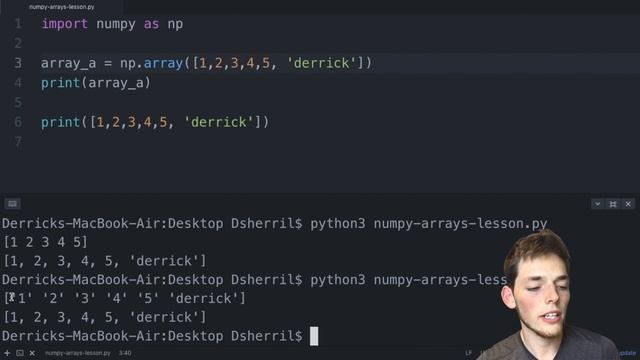Click terminal output '[1 2 3 4 5]'
The height and width of the screenshot is (360, 640).
point(45,242)
